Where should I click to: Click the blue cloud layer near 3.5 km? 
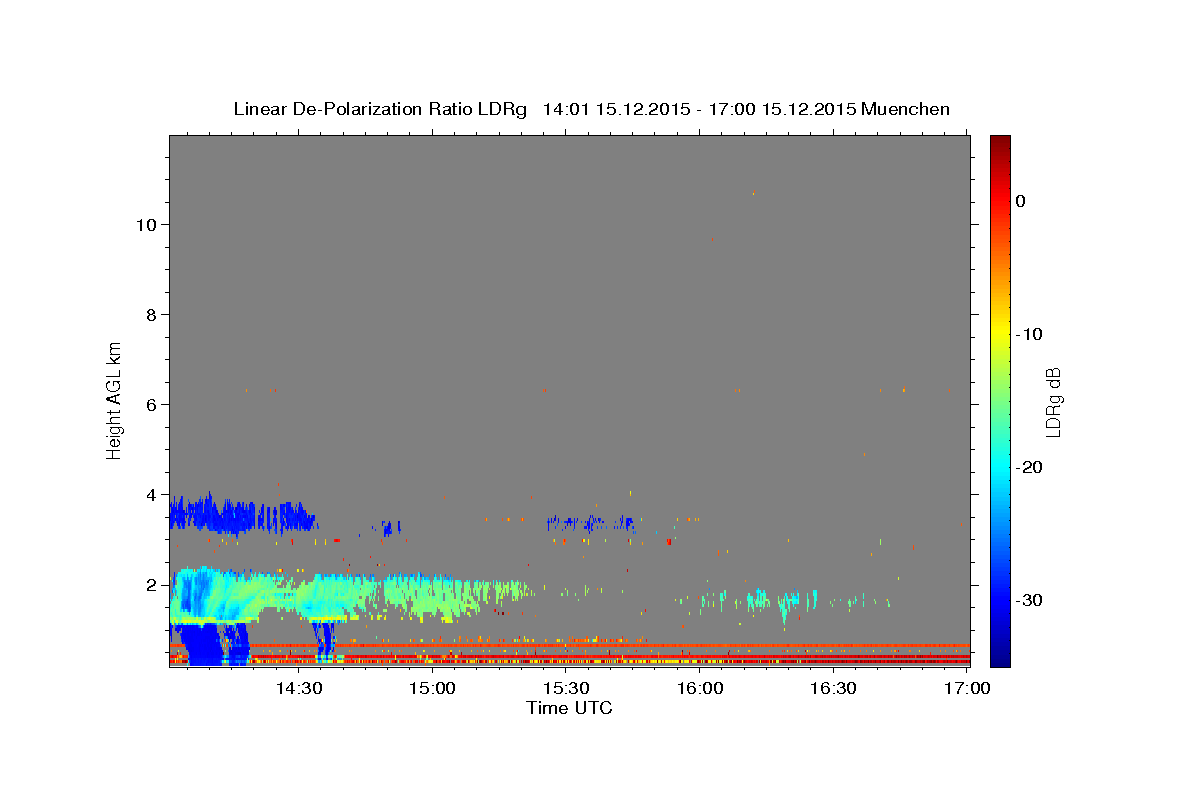(x=242, y=514)
